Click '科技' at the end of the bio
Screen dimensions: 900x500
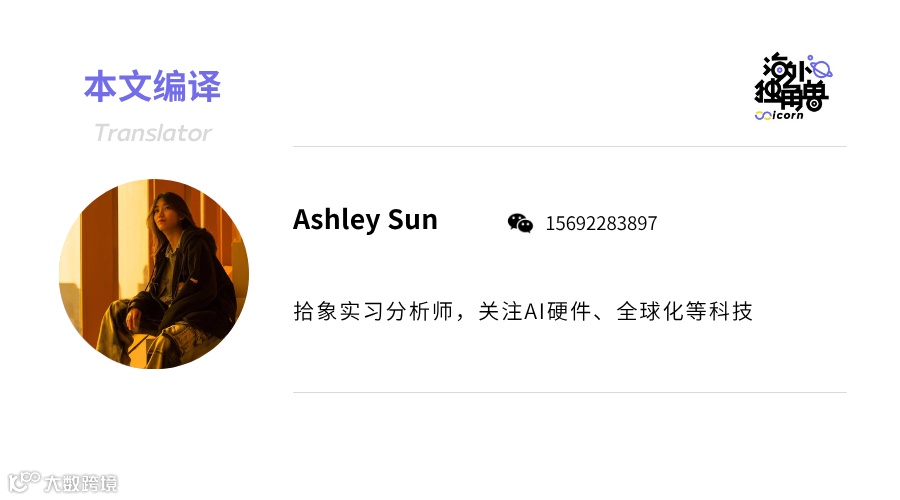[731, 311]
